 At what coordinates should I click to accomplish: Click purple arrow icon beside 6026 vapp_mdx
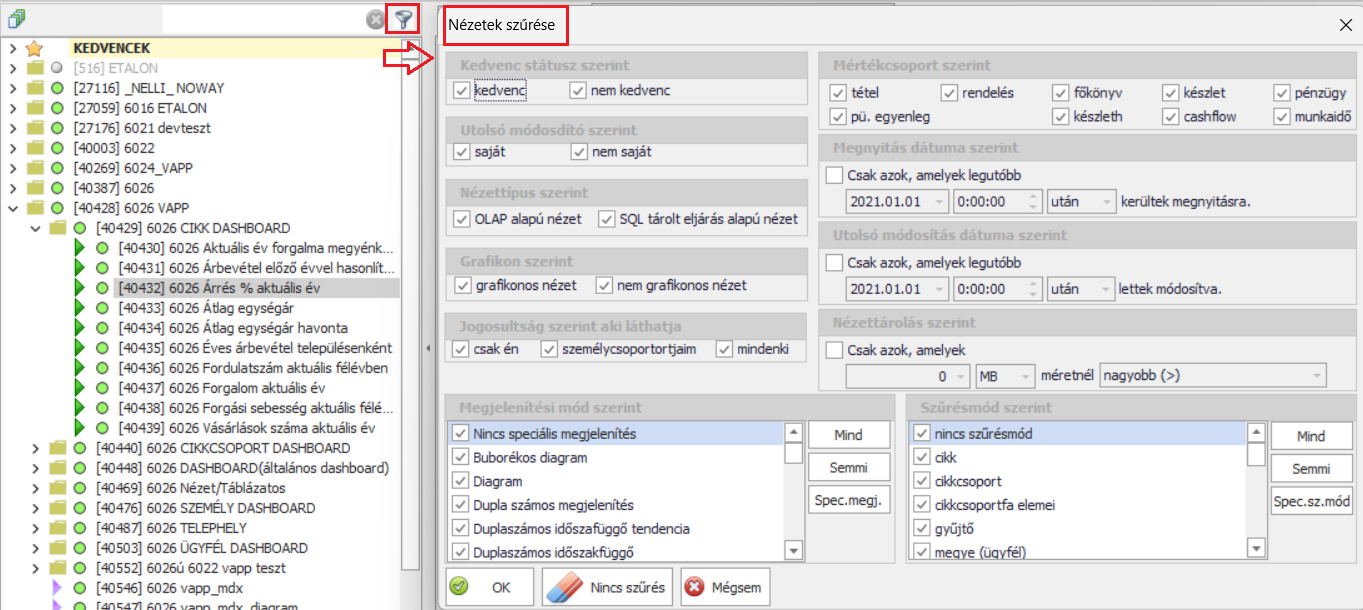click(57, 588)
